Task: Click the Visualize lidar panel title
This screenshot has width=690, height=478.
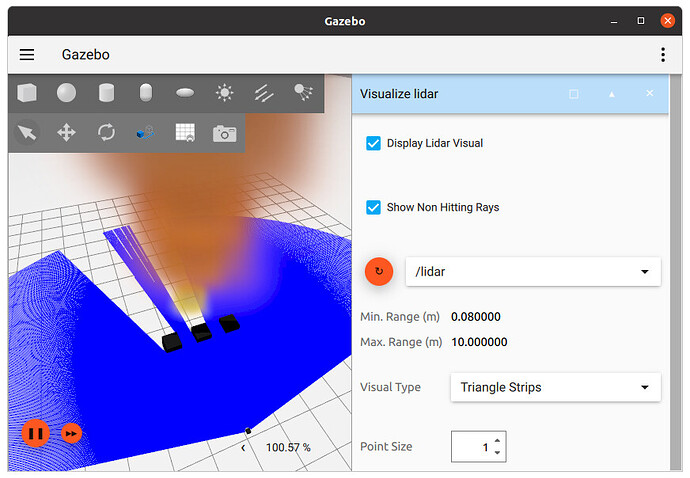Action: (399, 94)
